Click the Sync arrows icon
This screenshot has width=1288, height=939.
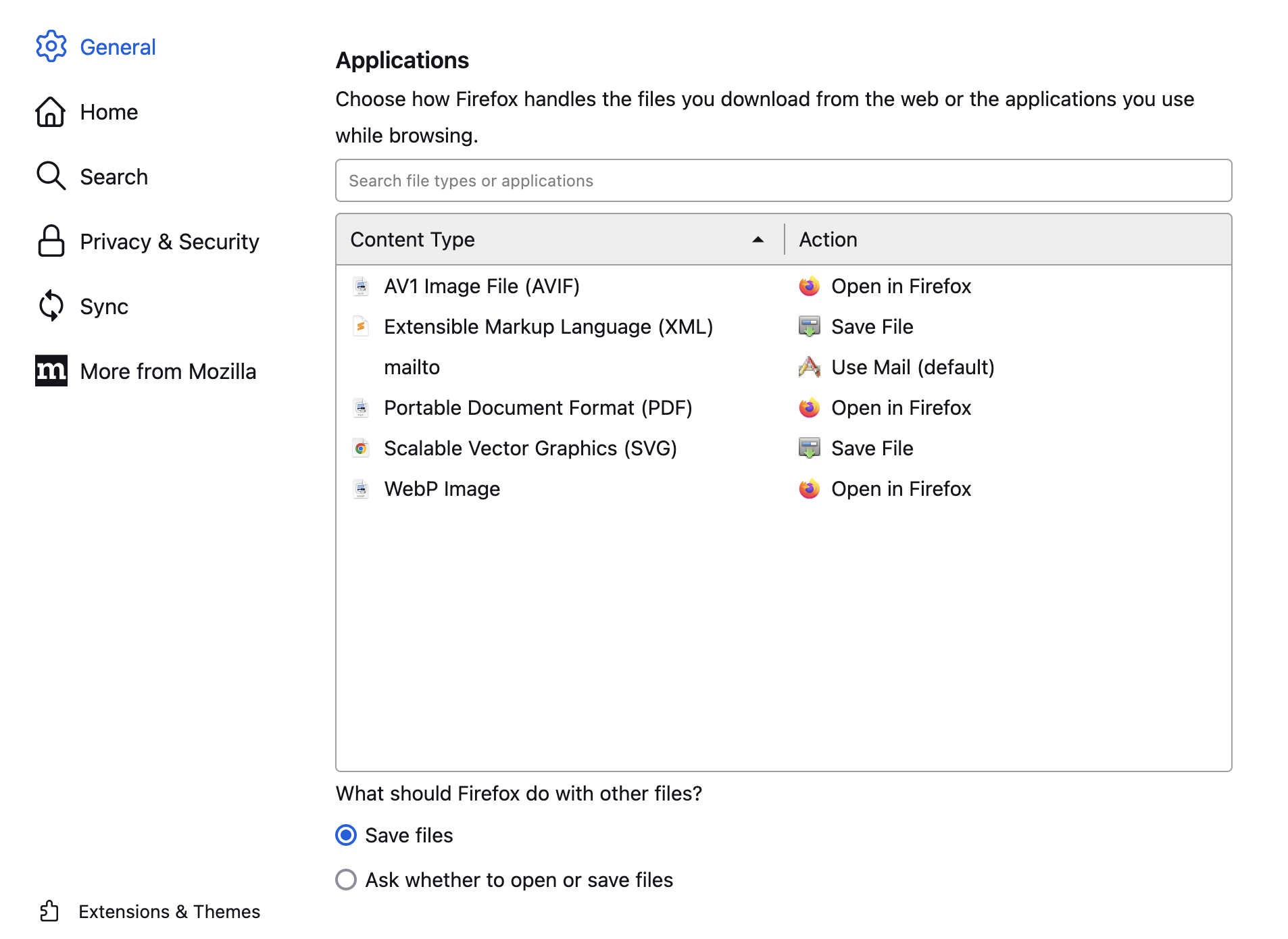pyautogui.click(x=51, y=306)
